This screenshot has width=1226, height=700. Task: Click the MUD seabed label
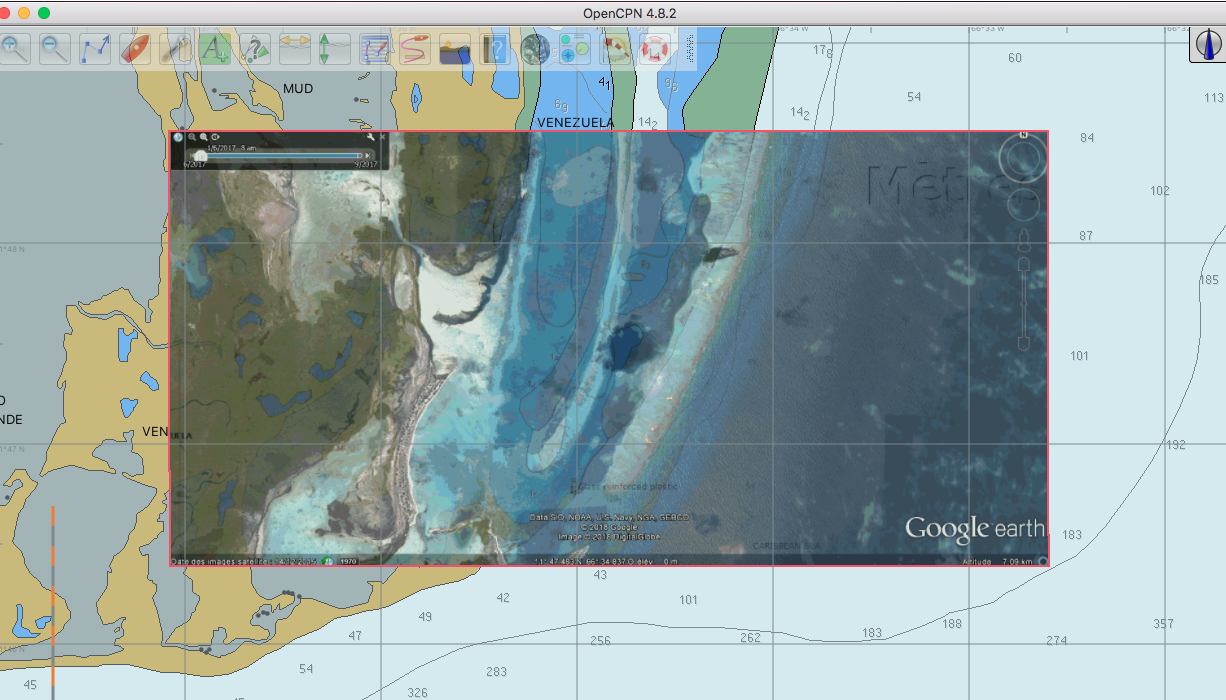298,88
